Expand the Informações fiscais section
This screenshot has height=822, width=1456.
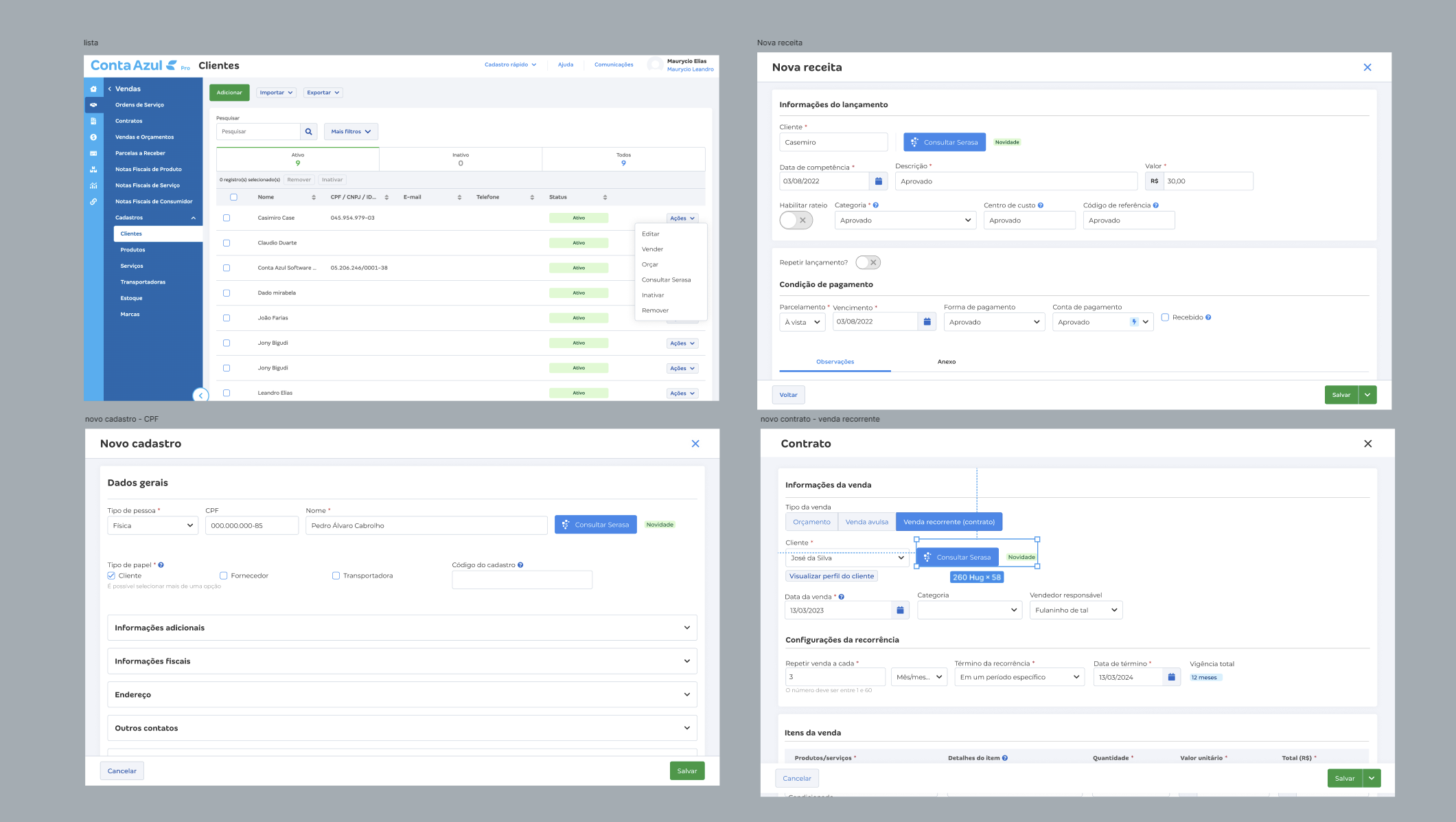pos(402,661)
